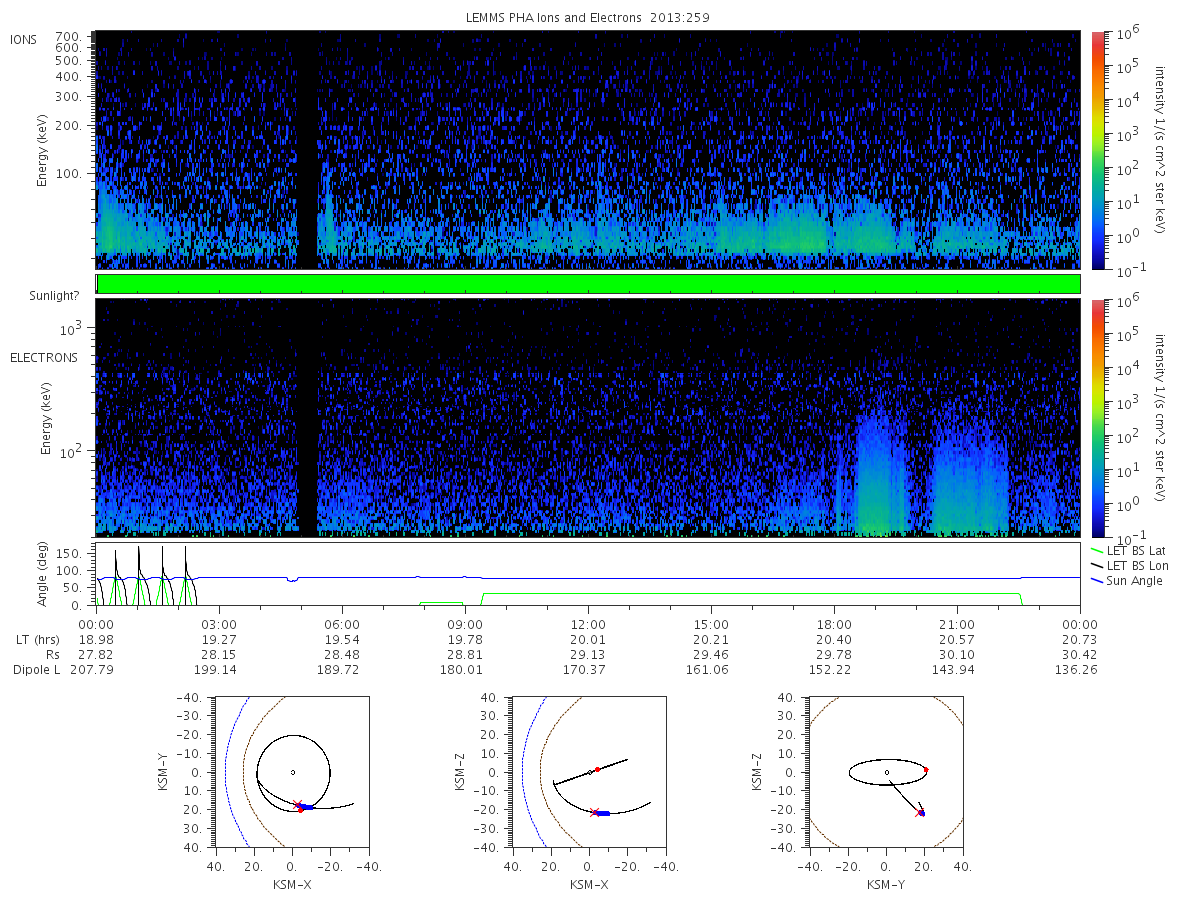Click the ions spectrogram color bar

coord(1097,150)
